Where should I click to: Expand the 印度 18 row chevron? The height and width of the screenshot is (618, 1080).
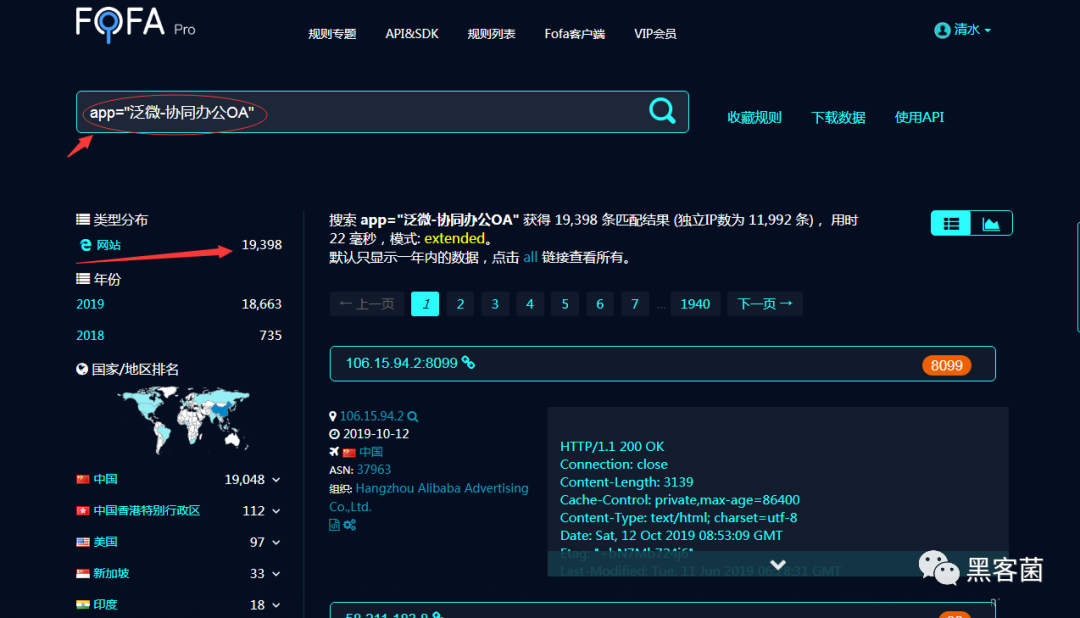(x=276, y=606)
